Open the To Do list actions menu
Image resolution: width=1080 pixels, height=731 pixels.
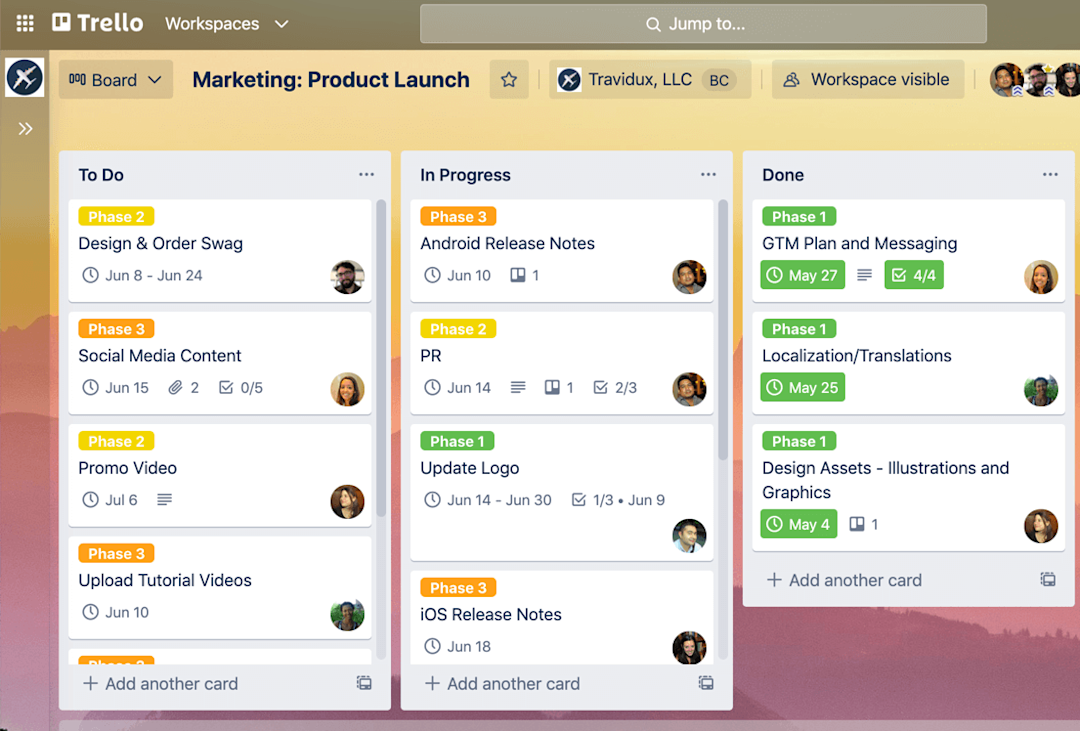[366, 174]
